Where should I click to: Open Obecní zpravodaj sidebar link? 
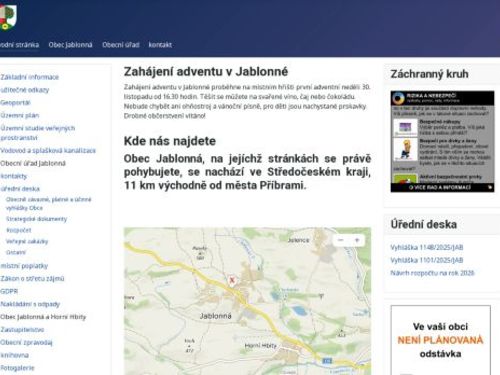pos(26,342)
